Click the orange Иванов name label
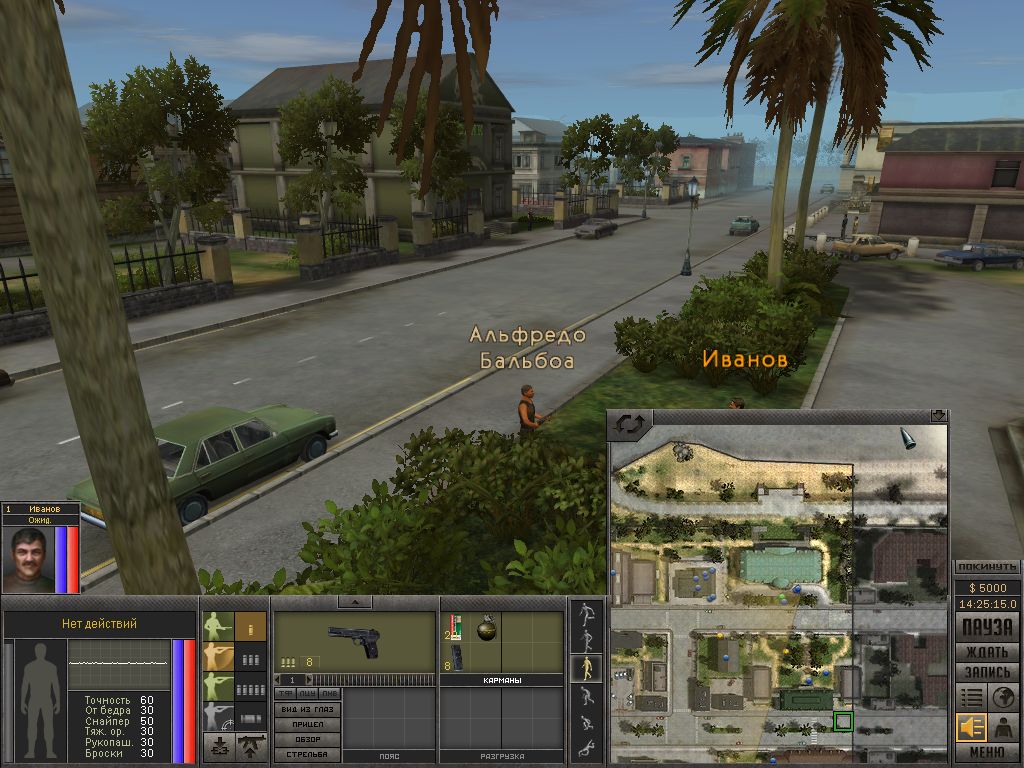 pos(744,359)
